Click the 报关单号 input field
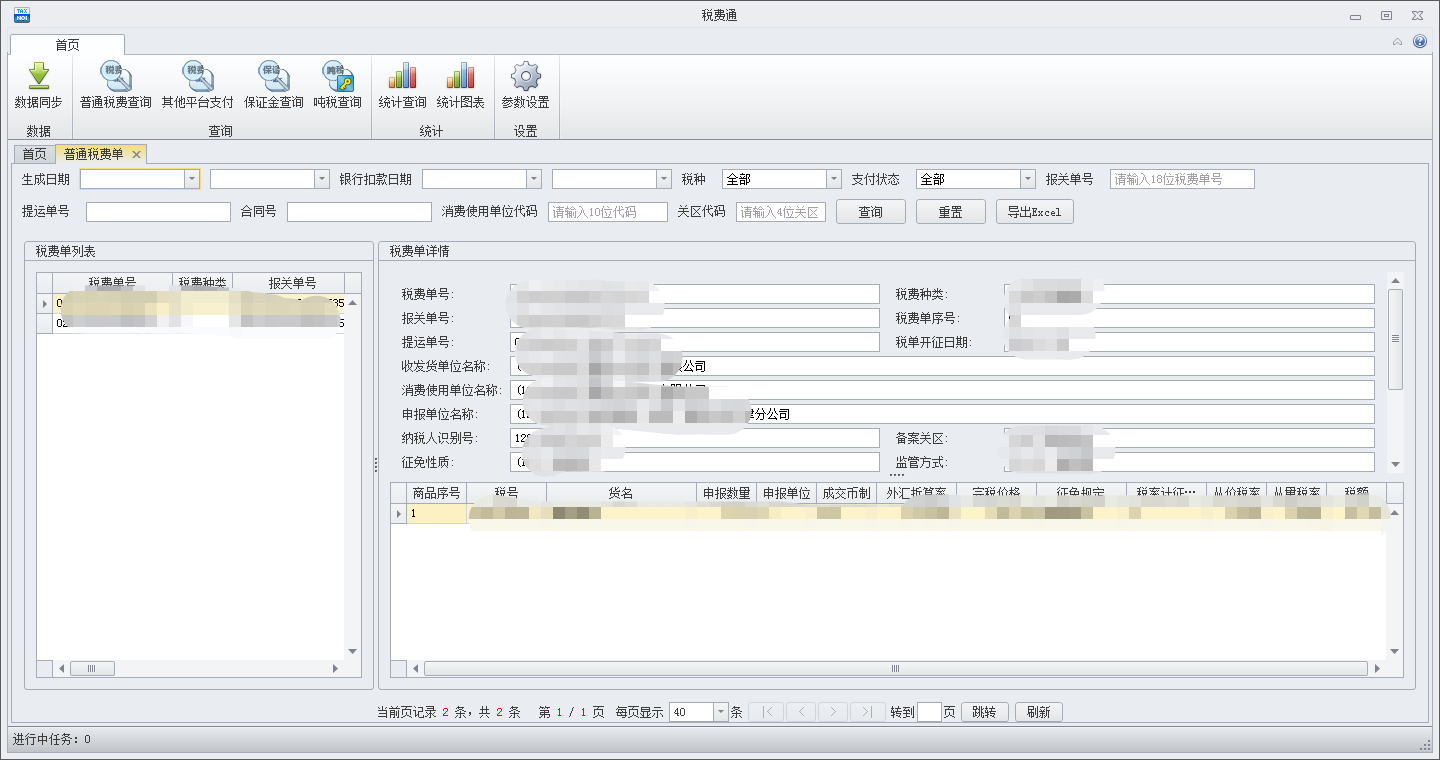 tap(1182, 179)
